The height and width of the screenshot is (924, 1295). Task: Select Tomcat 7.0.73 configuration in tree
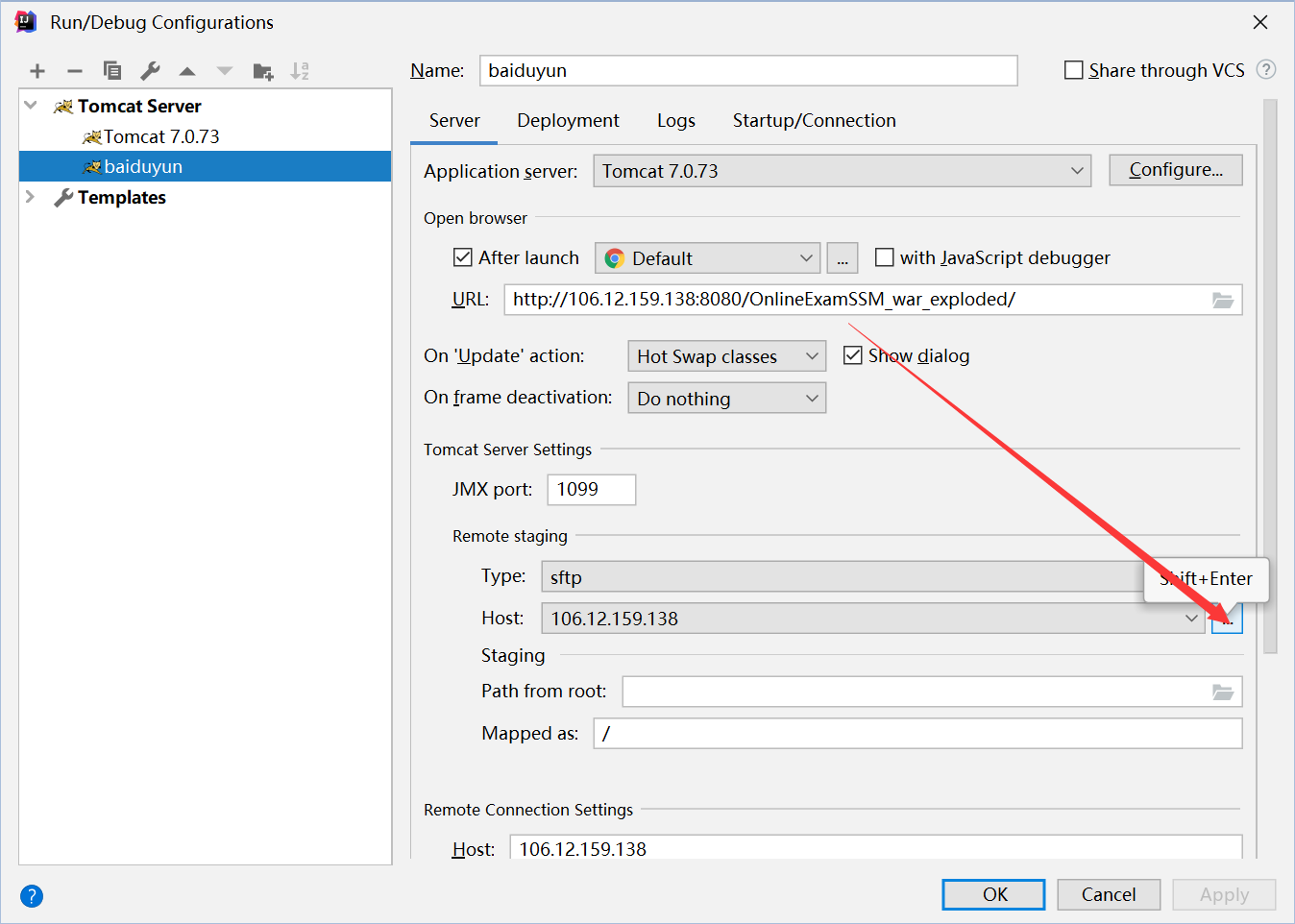click(x=206, y=136)
